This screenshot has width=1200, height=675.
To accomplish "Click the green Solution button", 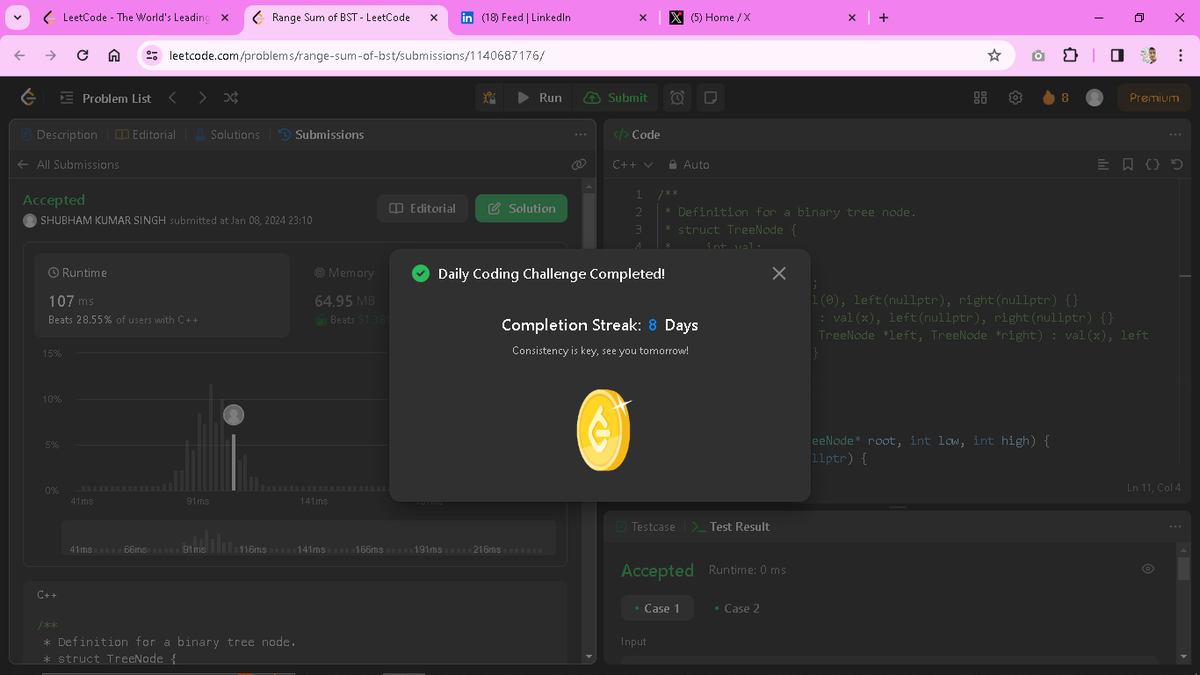I will [521, 208].
